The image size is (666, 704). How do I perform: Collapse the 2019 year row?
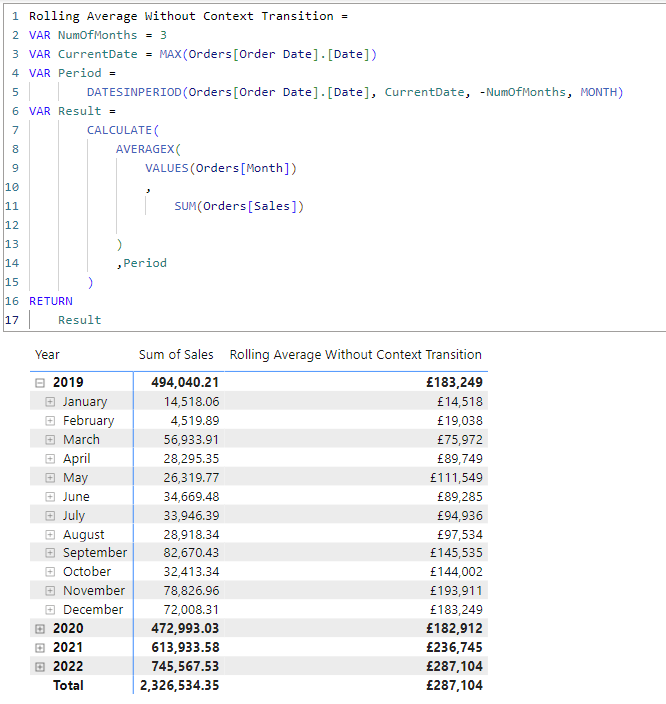tap(40, 383)
